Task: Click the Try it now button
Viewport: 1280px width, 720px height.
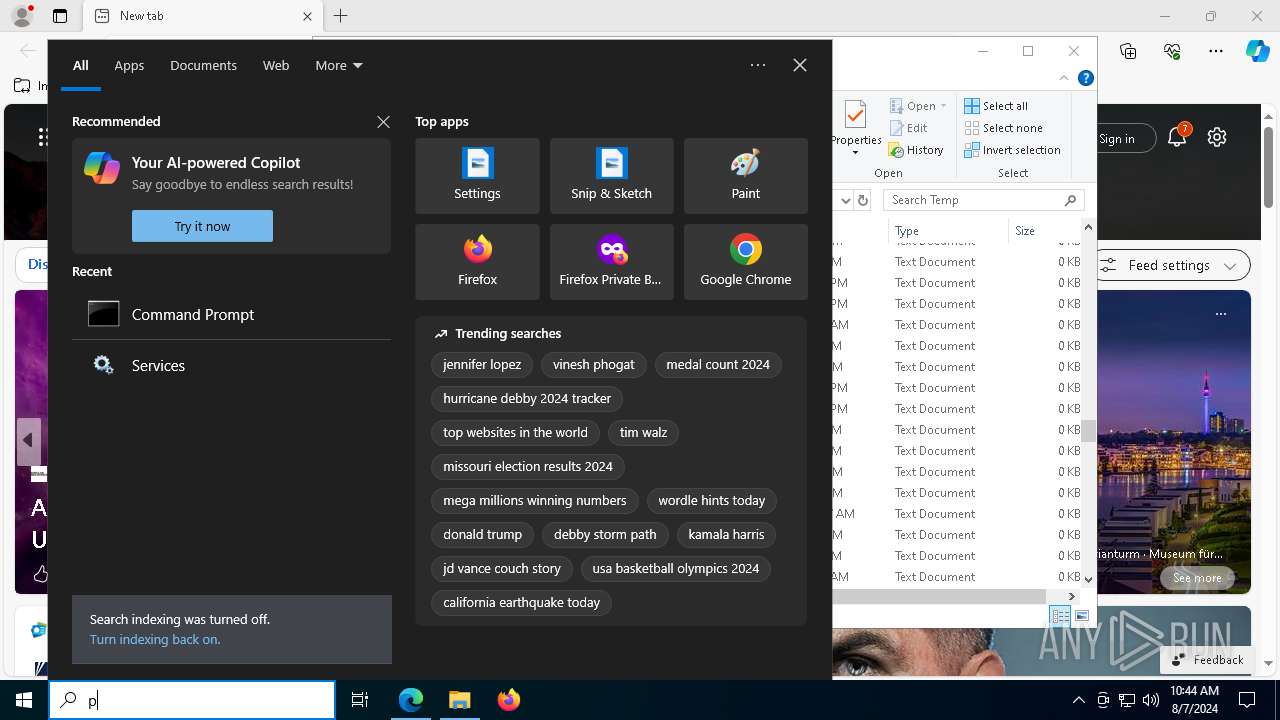Action: click(202, 226)
